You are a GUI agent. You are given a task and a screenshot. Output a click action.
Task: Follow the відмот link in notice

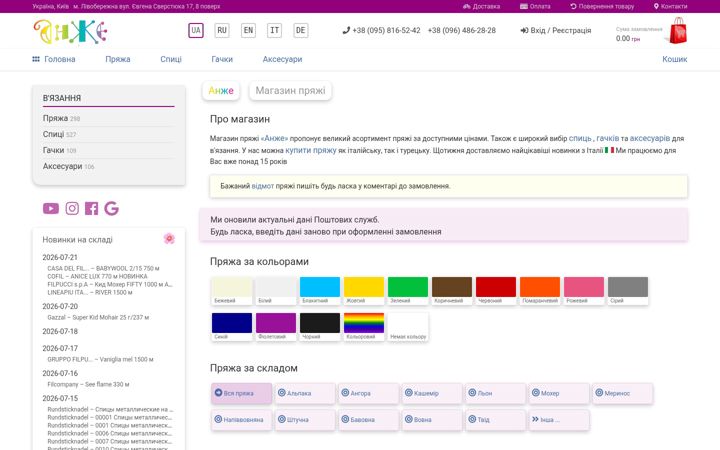(x=263, y=186)
